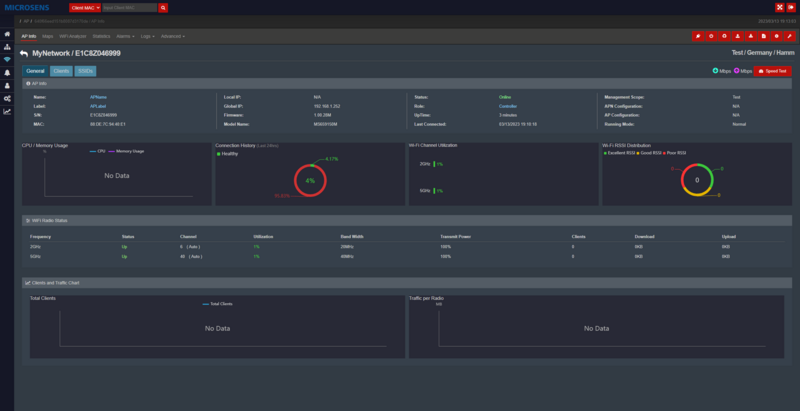Open the network topology sidebar icon
800x411 pixels.
(7, 47)
